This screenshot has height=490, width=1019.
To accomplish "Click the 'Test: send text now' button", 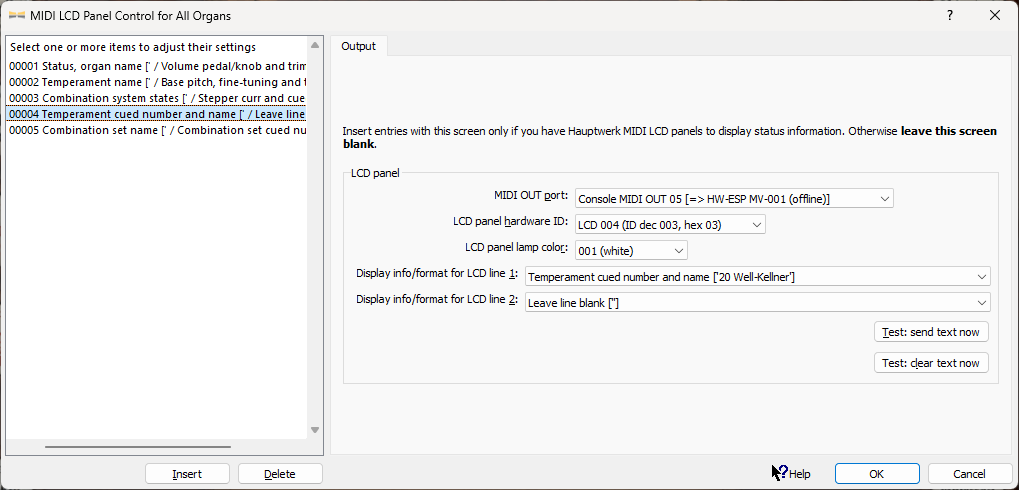I will (931, 331).
